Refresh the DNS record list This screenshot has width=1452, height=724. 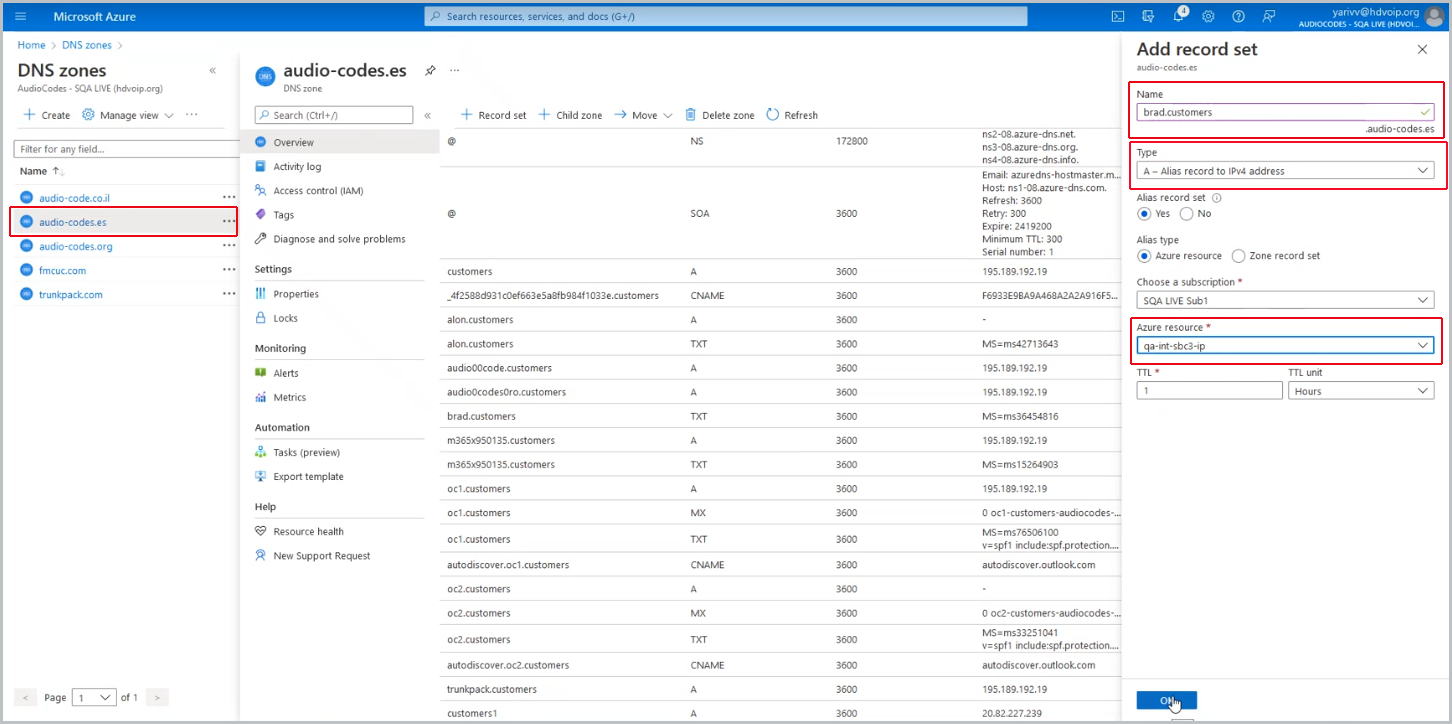tap(791, 114)
